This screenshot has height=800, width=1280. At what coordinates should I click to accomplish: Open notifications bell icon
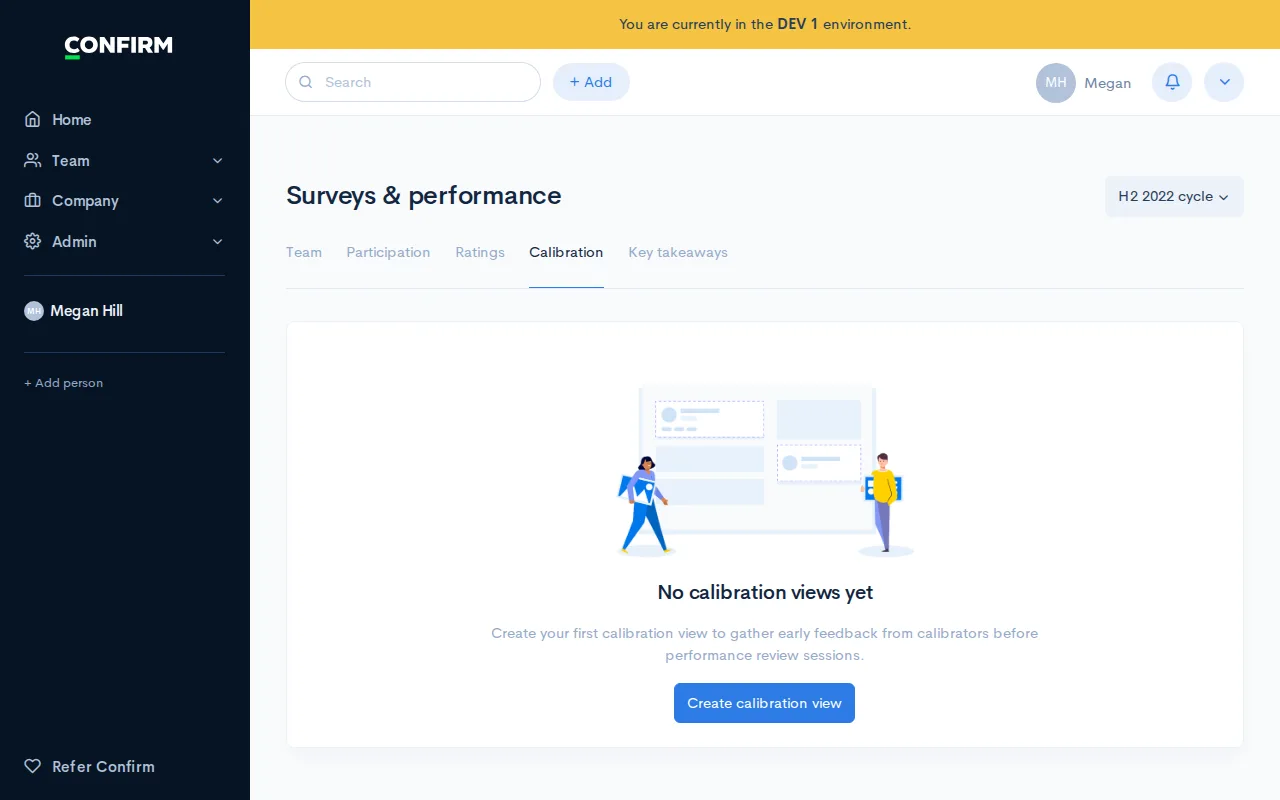(1172, 82)
